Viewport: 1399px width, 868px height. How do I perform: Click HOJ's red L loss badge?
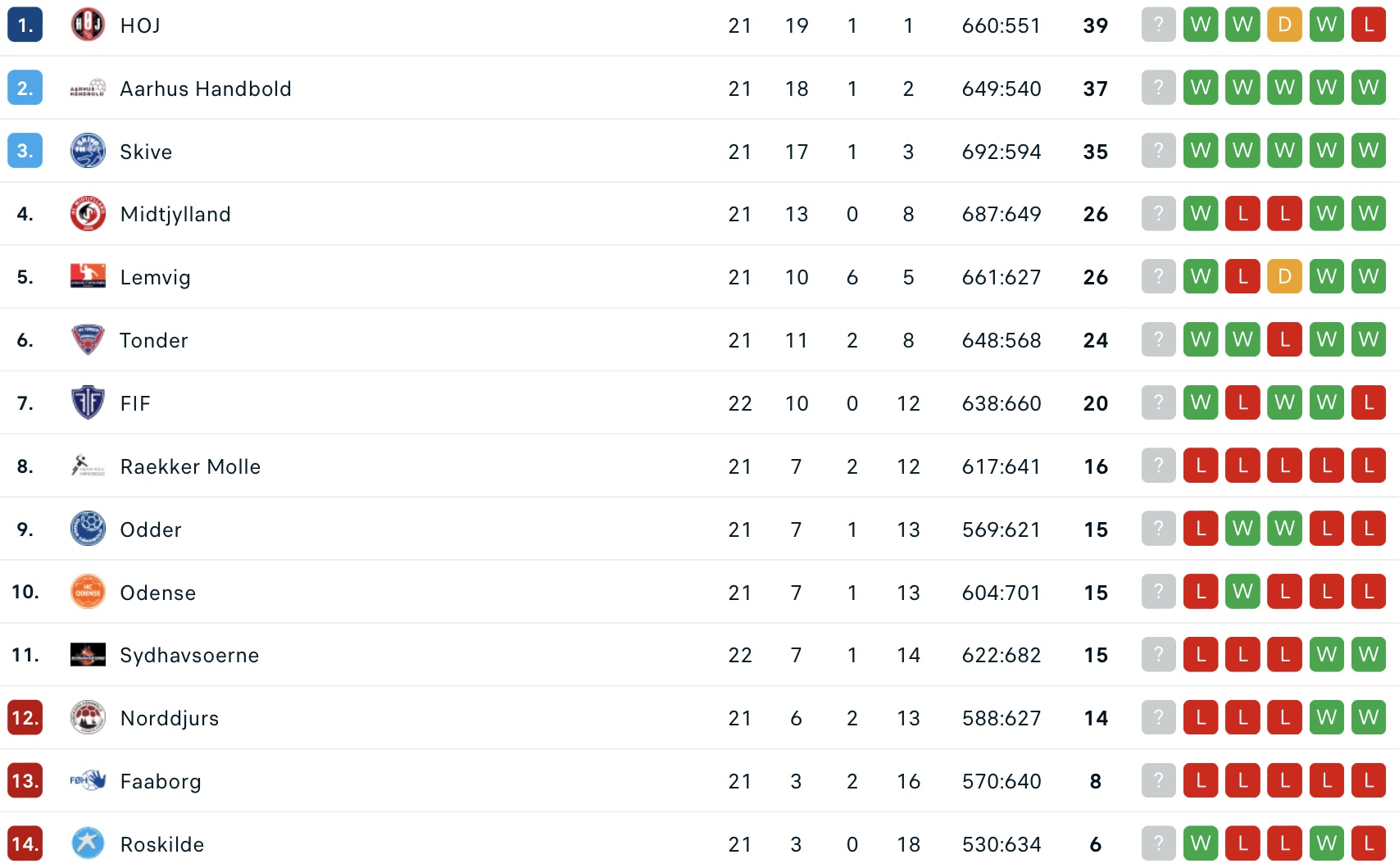click(1369, 25)
